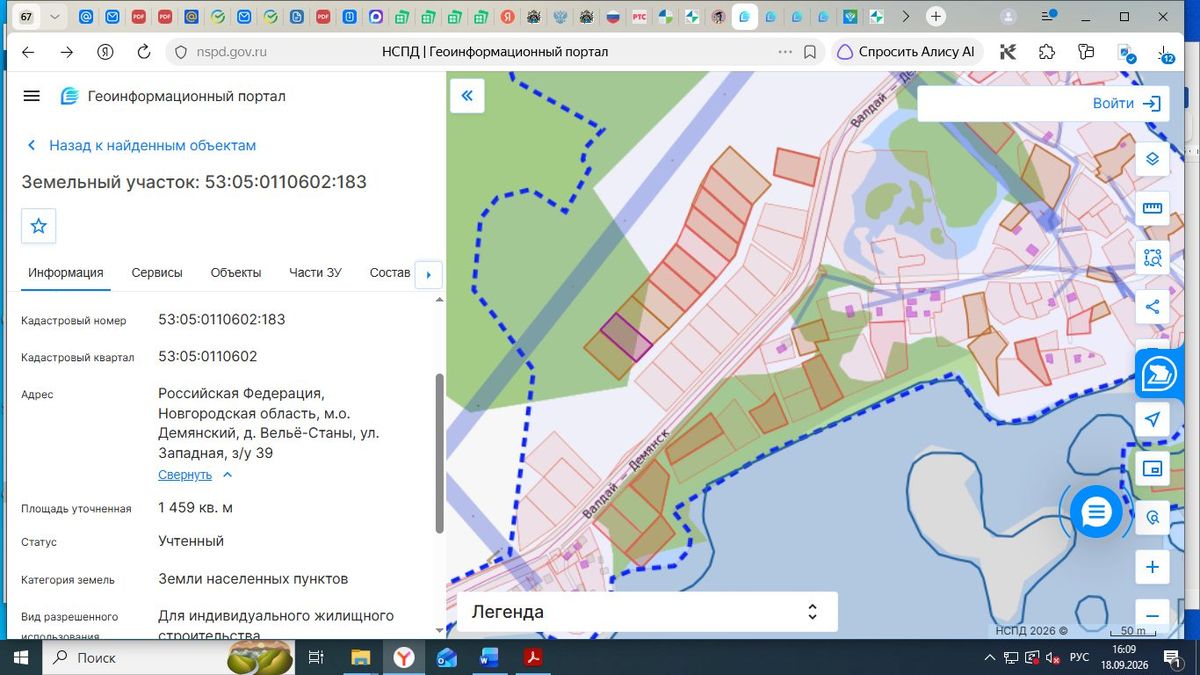The width and height of the screenshot is (1200, 675).
Task: Center the map on my location
Action: [1152, 419]
